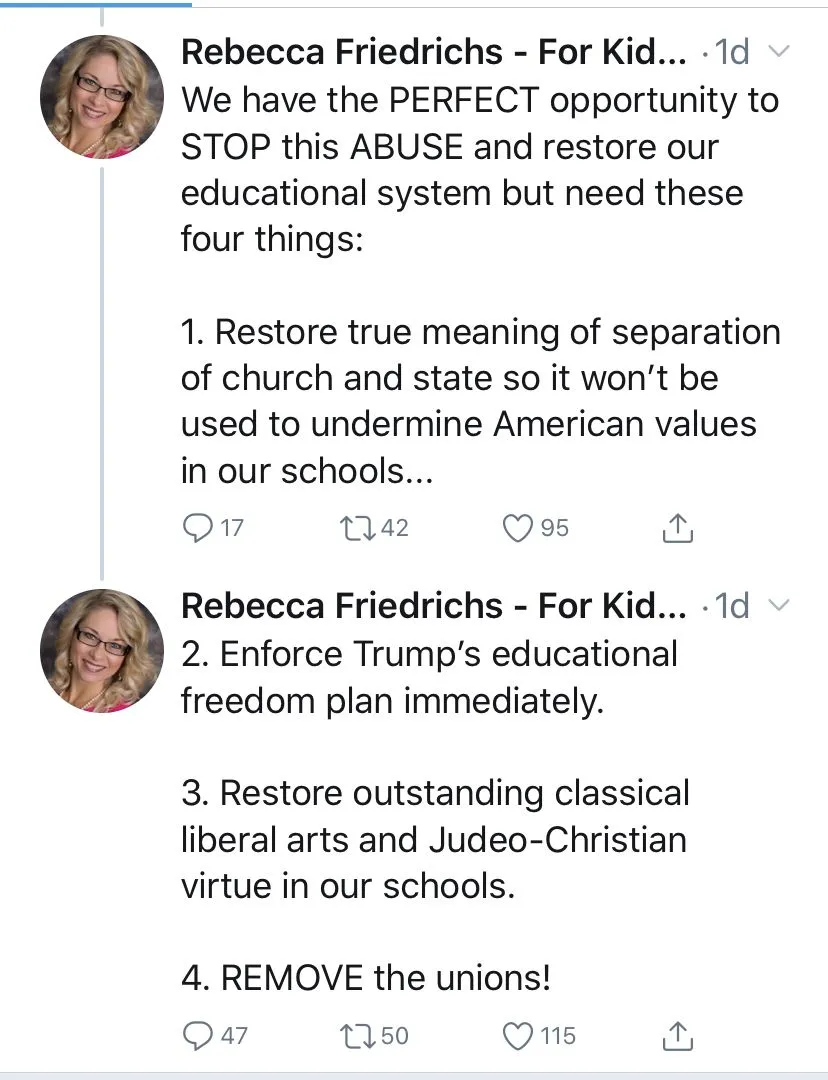Click the blue loading progress bar at top
This screenshot has height=1080, width=828.
(x=95, y=4)
